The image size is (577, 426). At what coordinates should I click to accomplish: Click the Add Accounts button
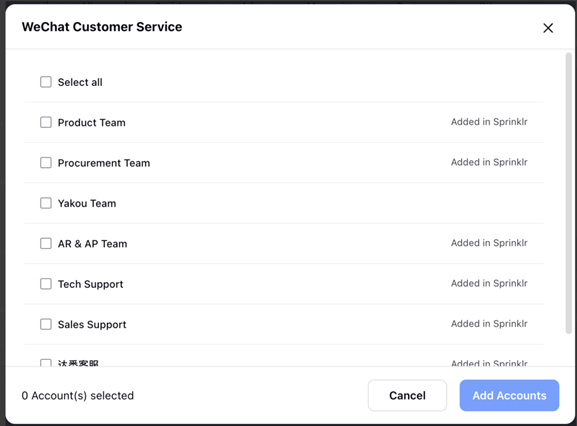point(509,395)
